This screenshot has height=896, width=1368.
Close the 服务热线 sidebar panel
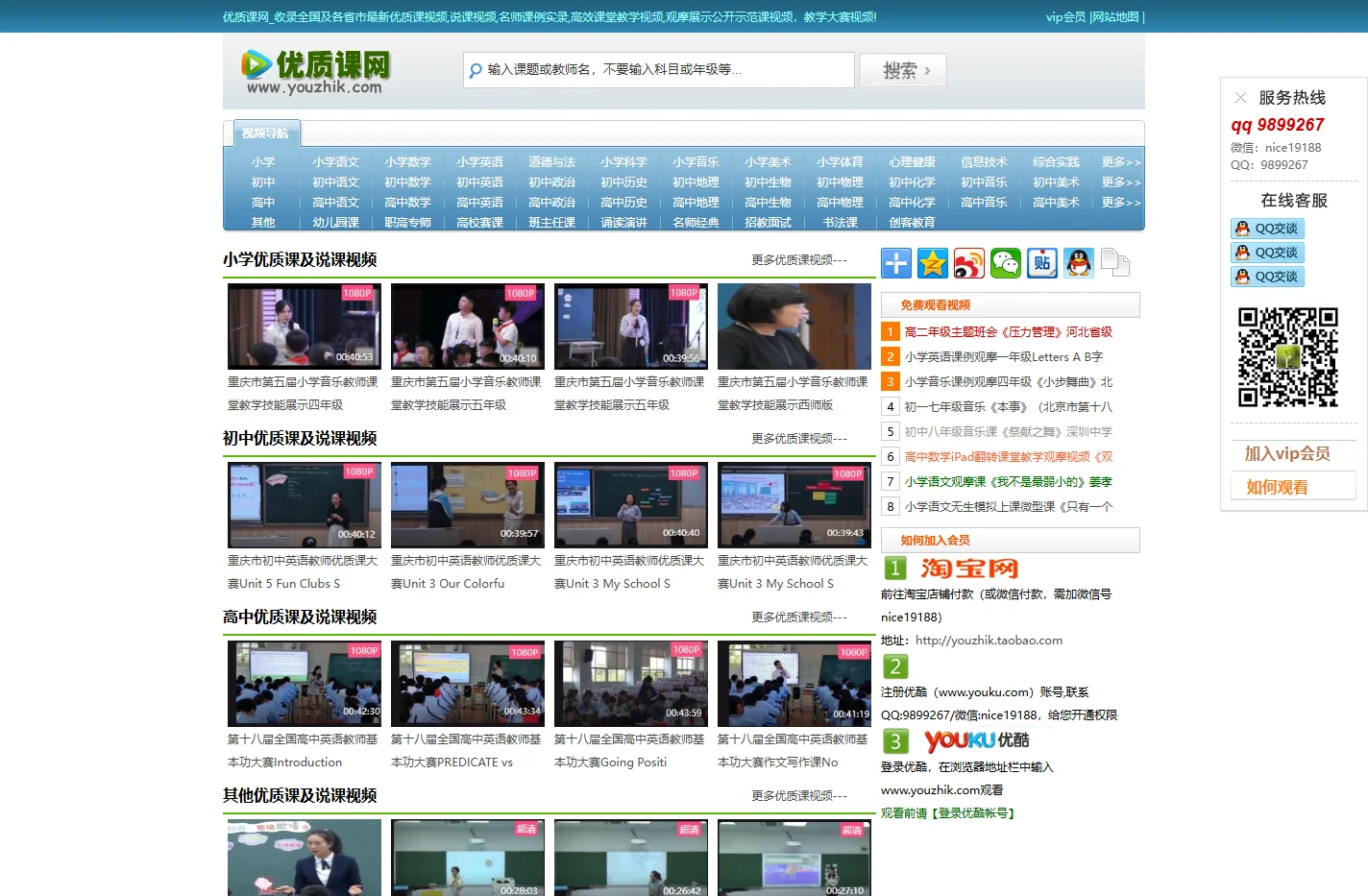(1240, 98)
